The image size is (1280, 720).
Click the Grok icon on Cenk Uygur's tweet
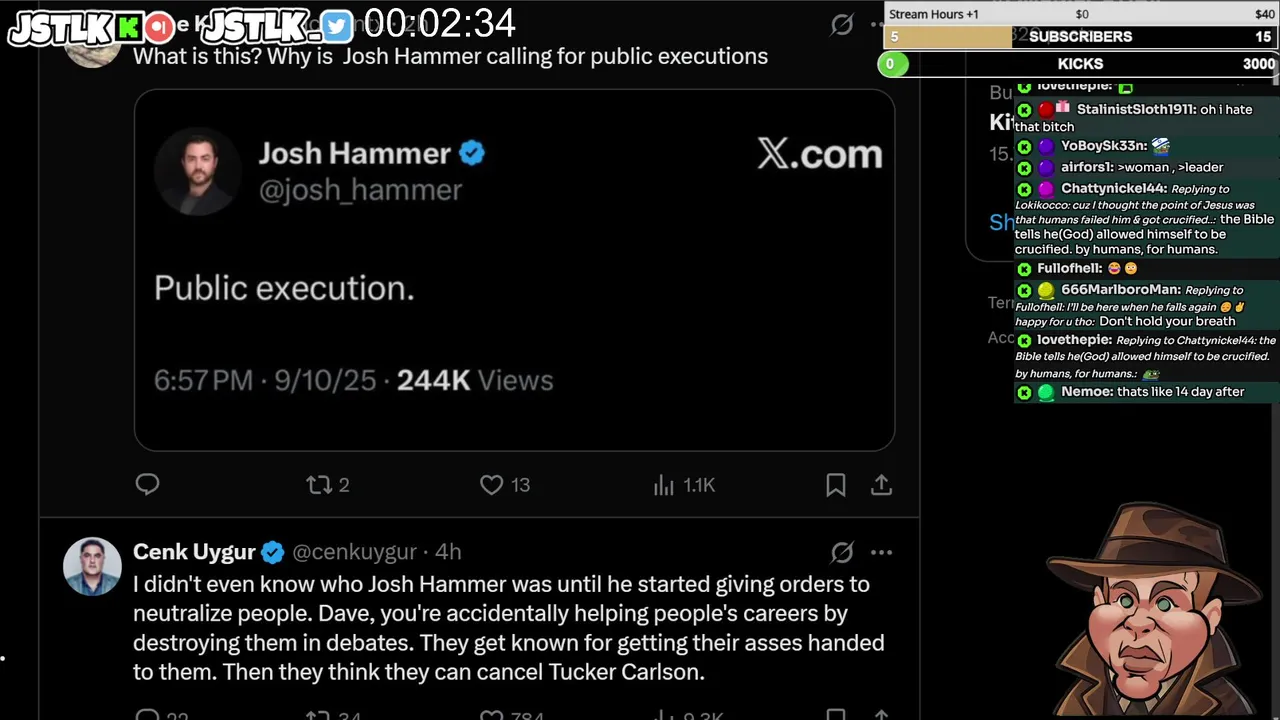click(842, 552)
